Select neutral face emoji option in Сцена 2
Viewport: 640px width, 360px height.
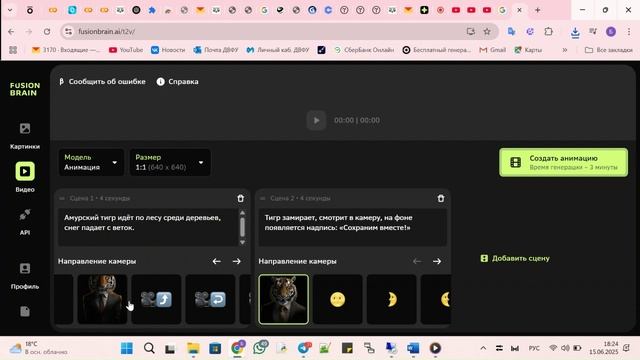click(338, 299)
